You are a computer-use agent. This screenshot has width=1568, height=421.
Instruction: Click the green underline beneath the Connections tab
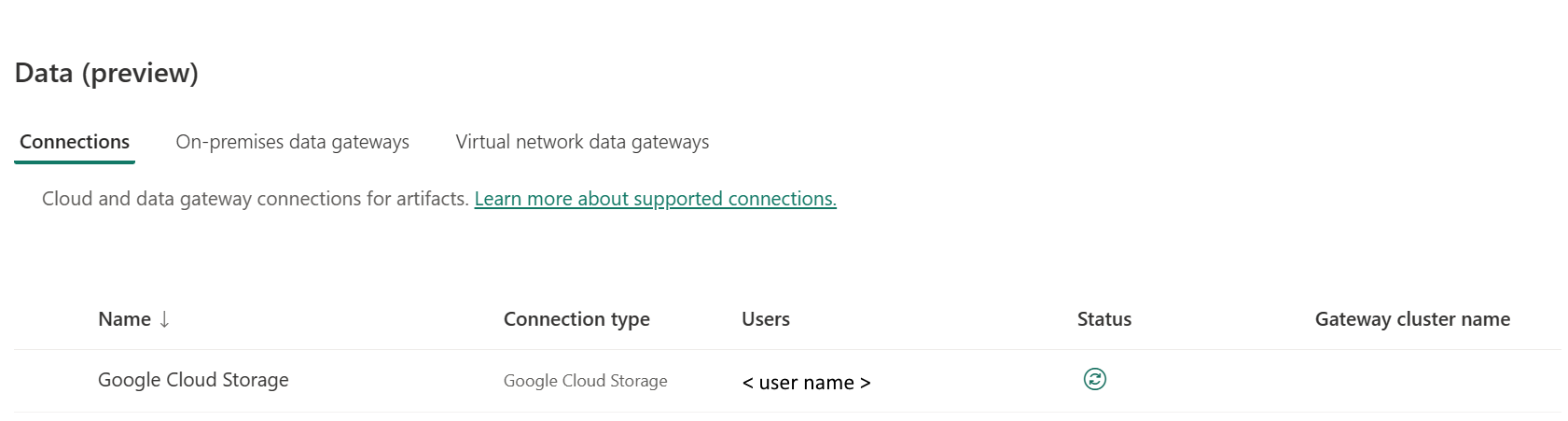75,161
